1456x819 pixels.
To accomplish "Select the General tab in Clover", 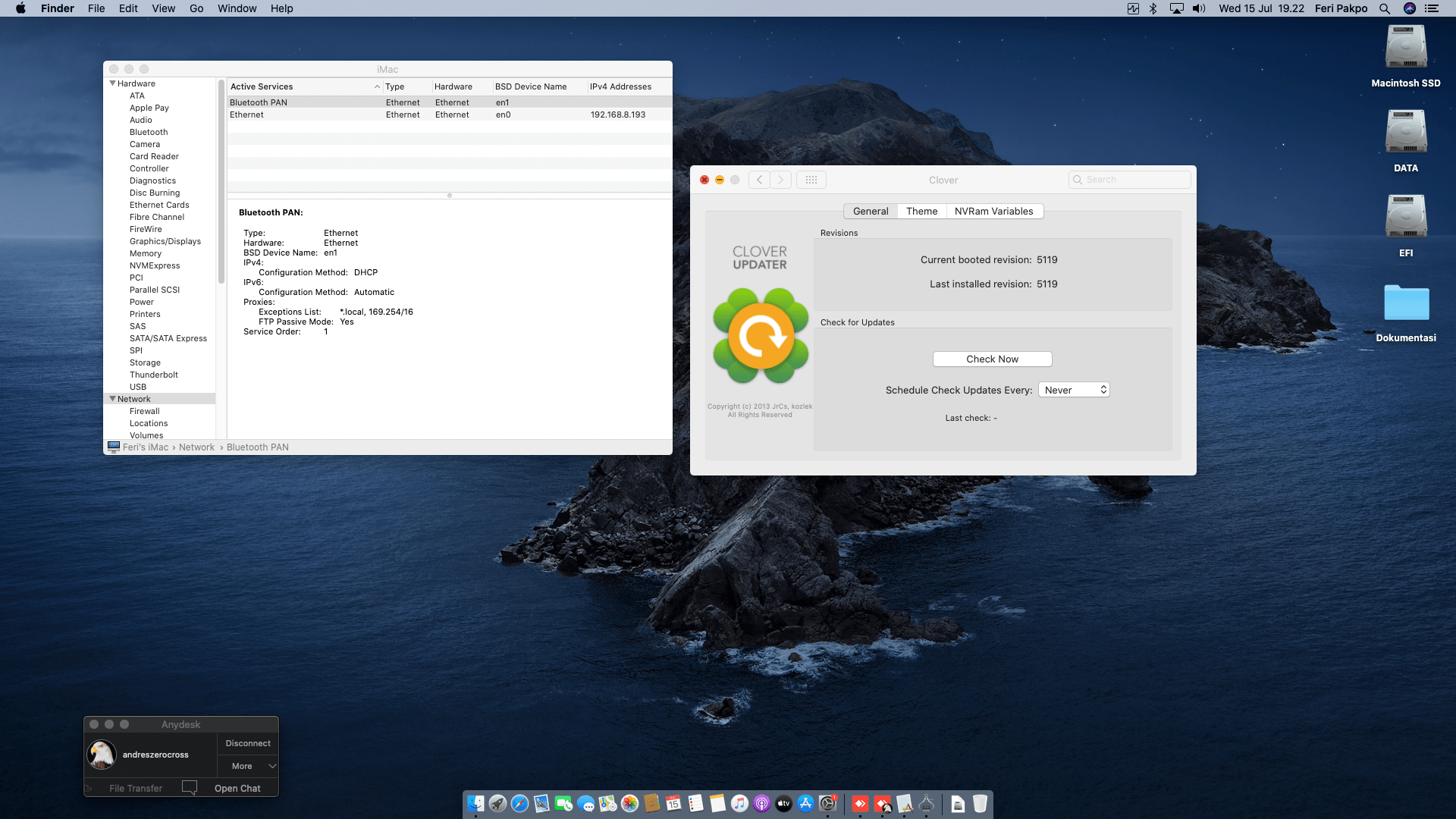I will pos(871,212).
